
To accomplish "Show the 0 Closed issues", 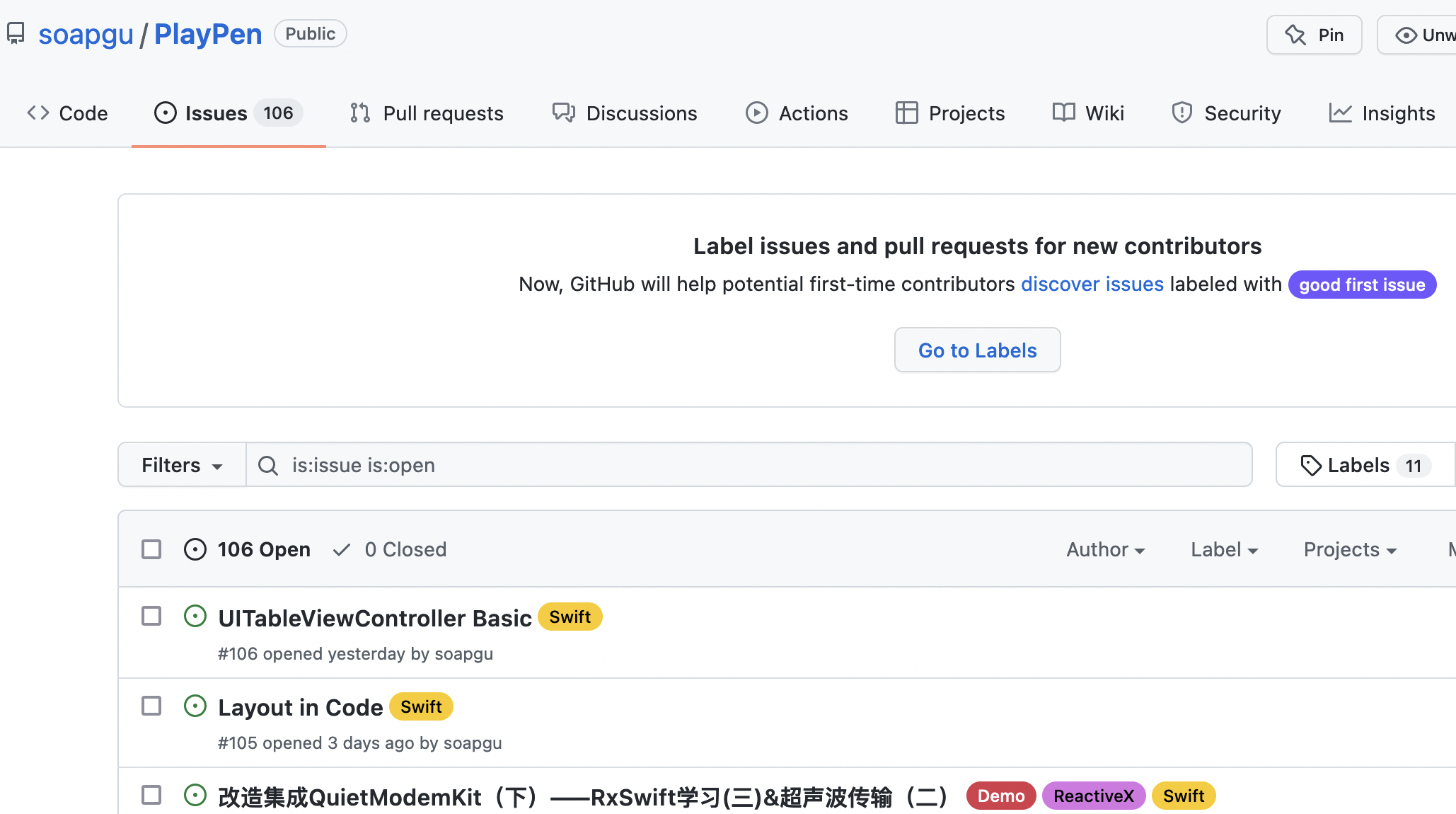I will tap(389, 549).
